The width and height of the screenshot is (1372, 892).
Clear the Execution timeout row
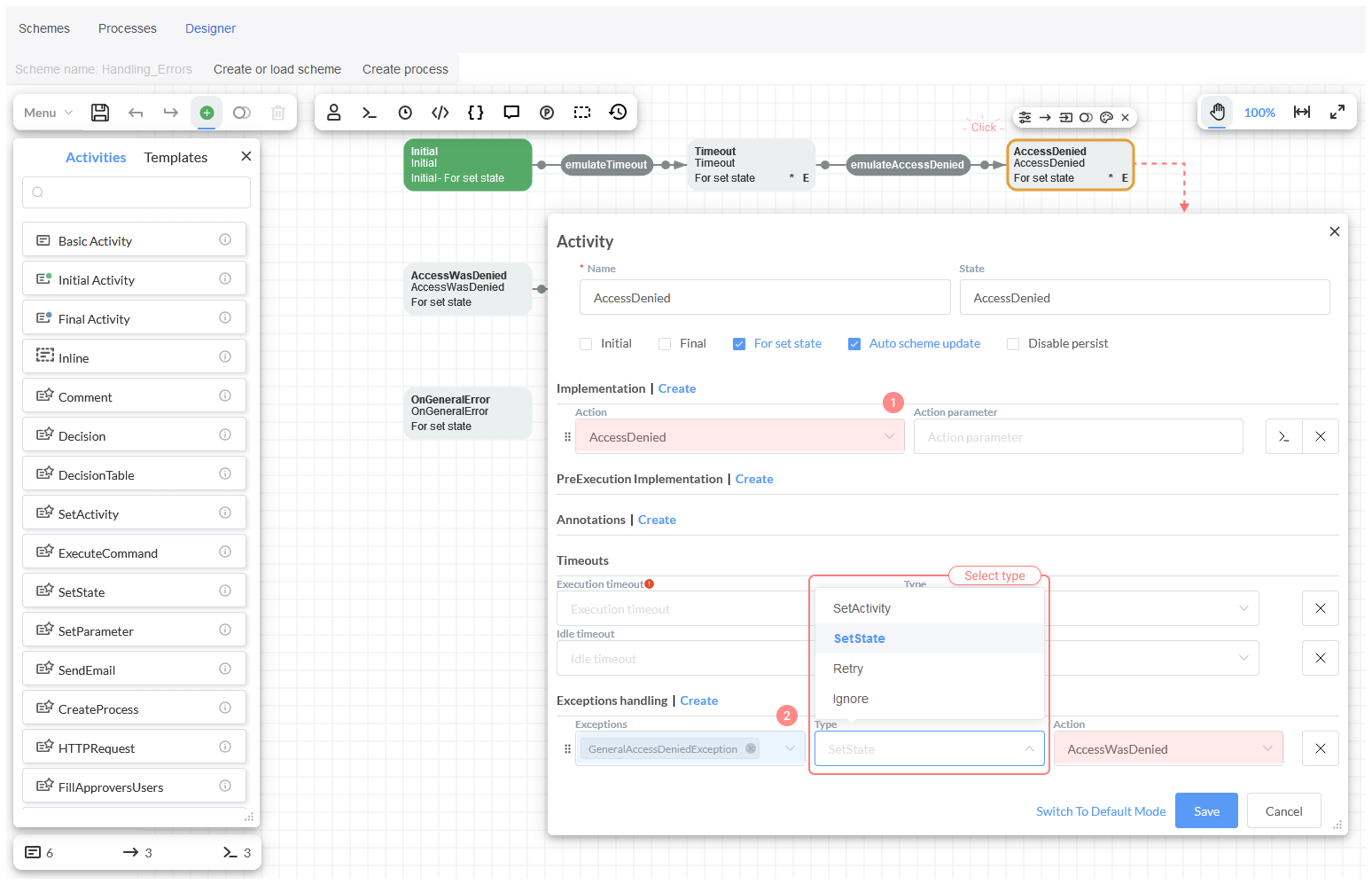[x=1321, y=608]
